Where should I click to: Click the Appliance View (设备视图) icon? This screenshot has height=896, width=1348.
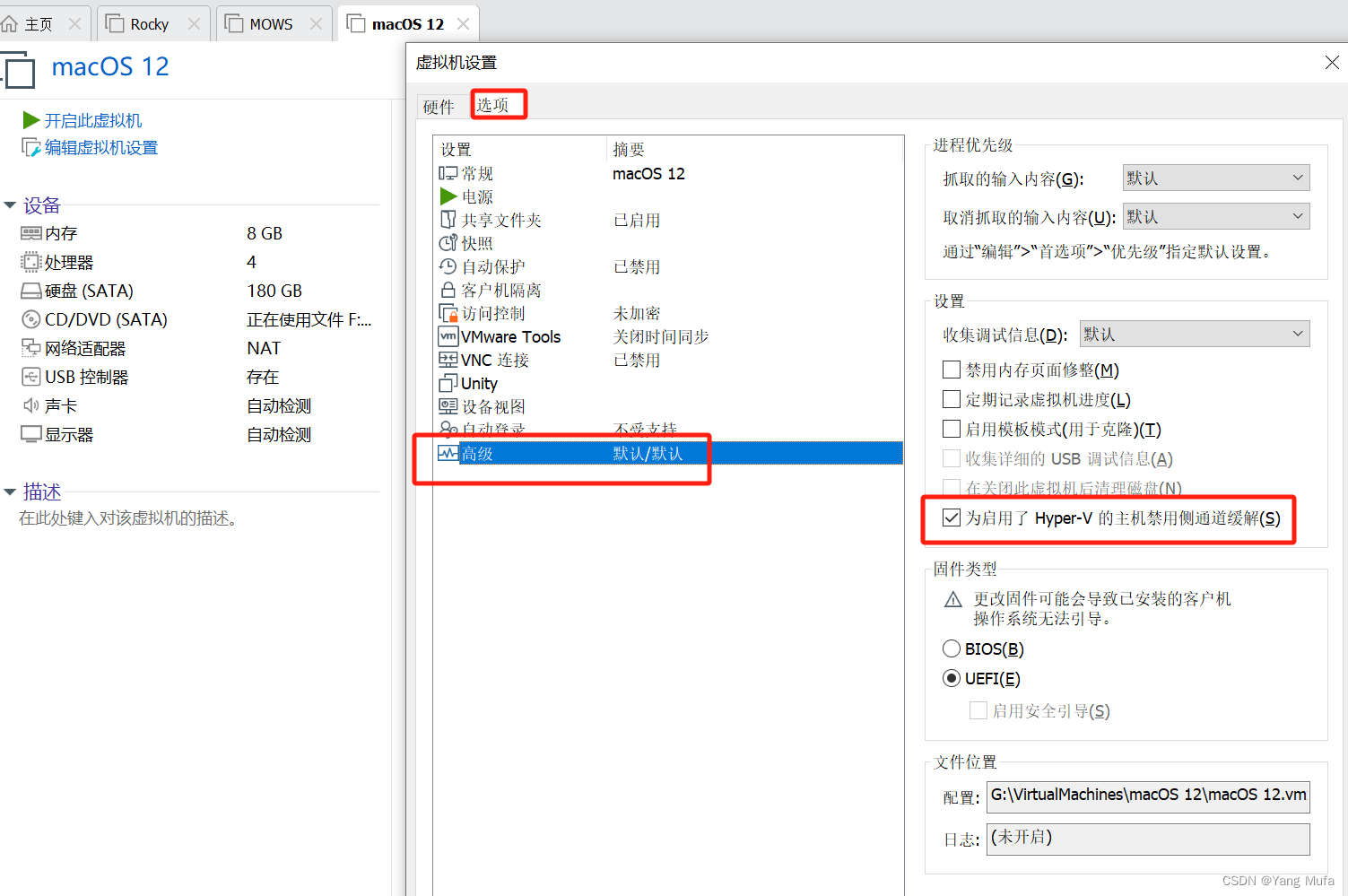click(448, 406)
